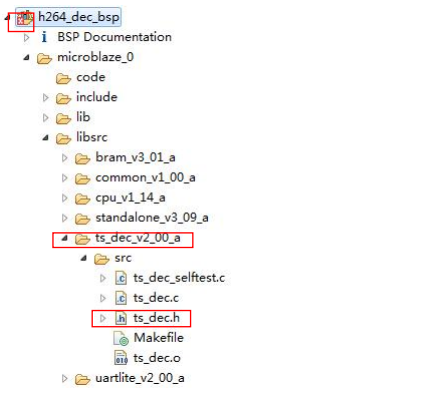
Task: Click the uartlite_v2_00_a folder icon
Action: pos(82,379)
